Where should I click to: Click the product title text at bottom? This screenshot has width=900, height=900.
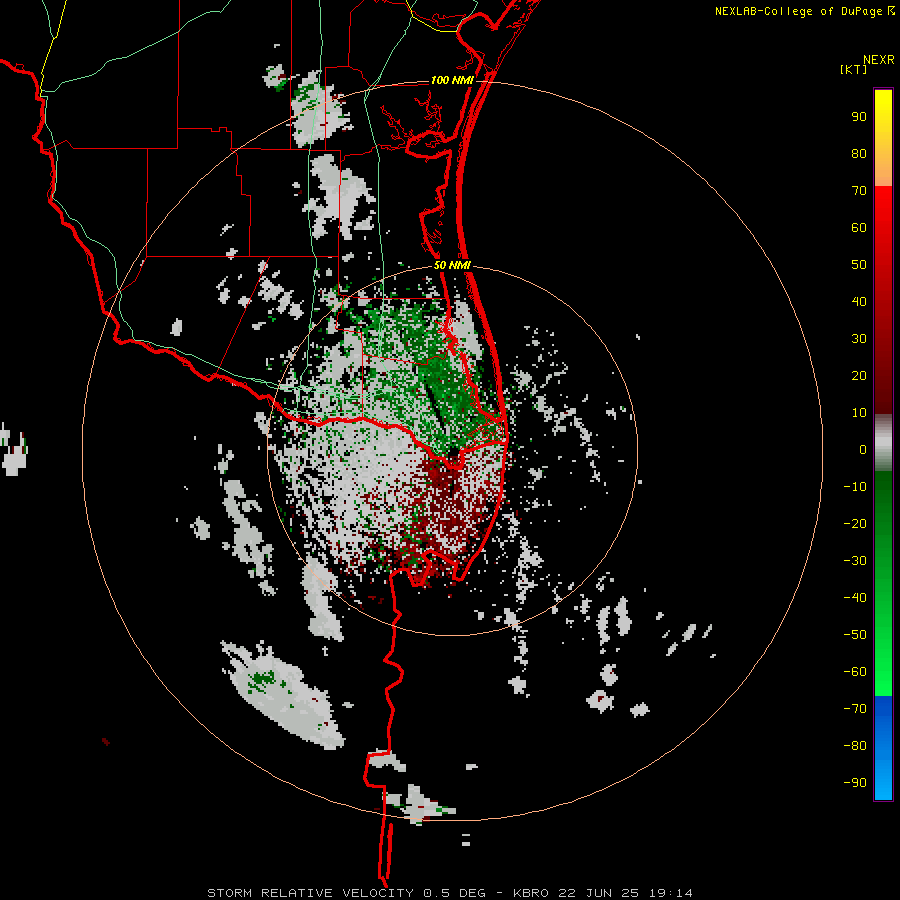tap(449, 893)
